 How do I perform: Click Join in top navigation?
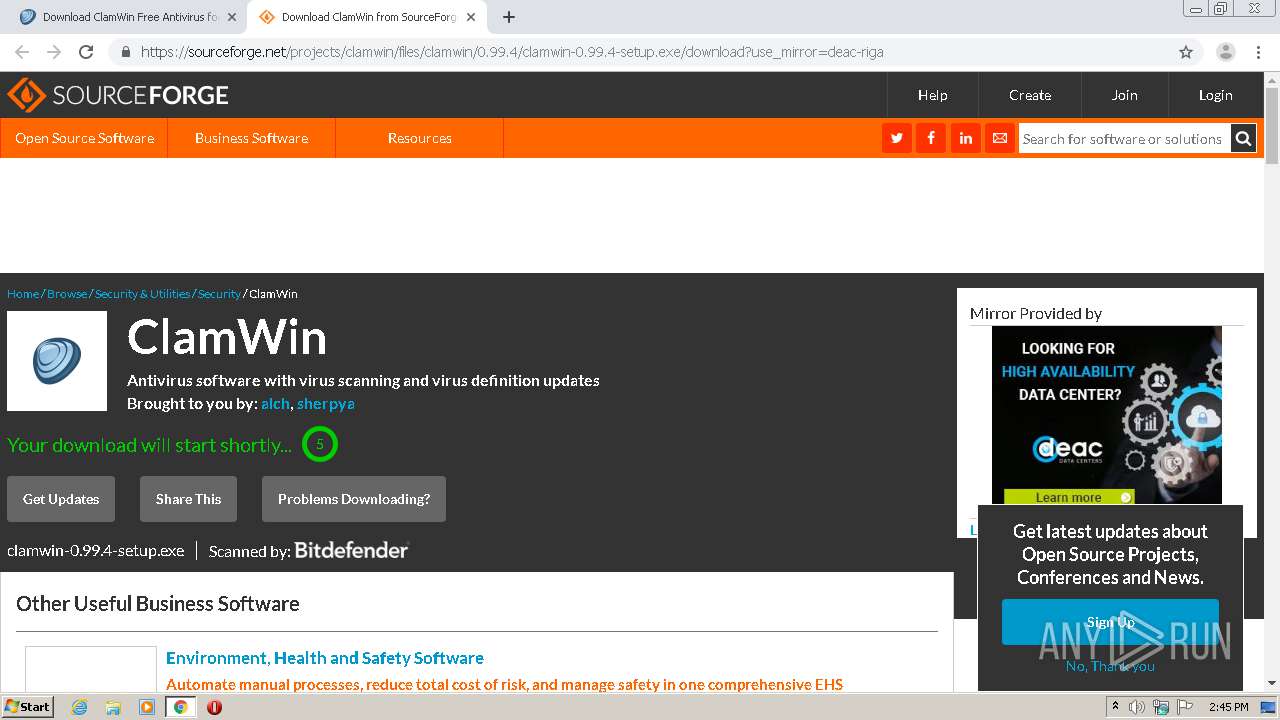[1124, 95]
